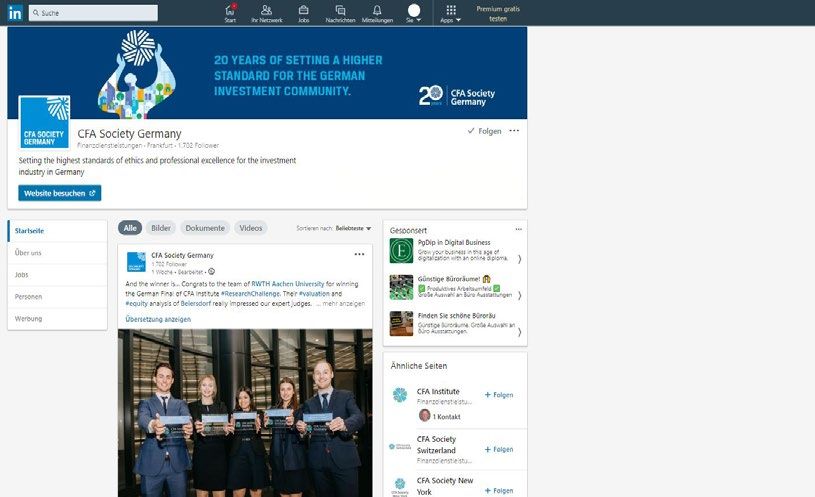
Task: Select the Jobs sidebar tab
Action: [57, 274]
